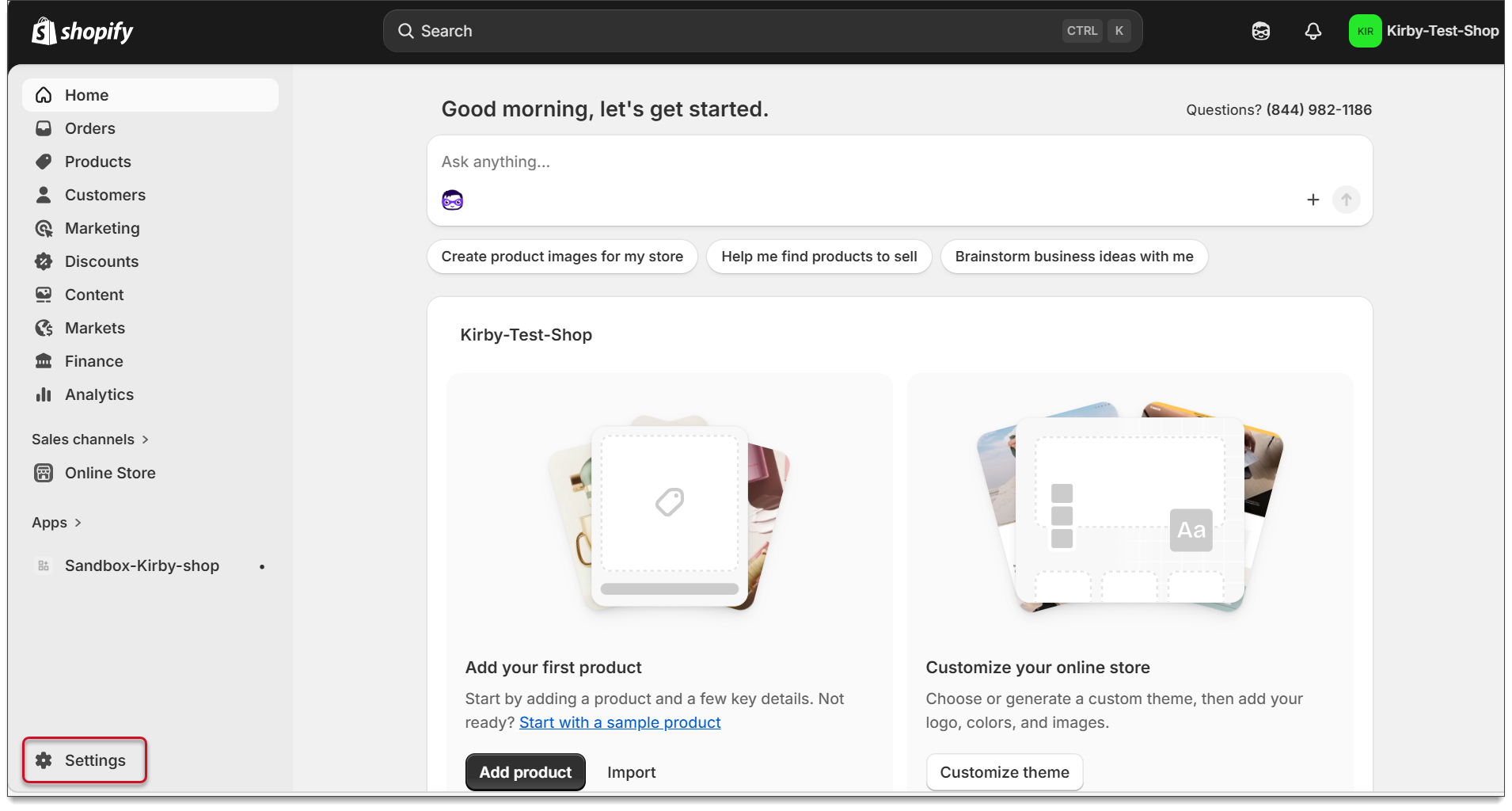Viewport: 1512px width, 811px height.
Task: Open the Finance menu label
Action: tap(94, 361)
